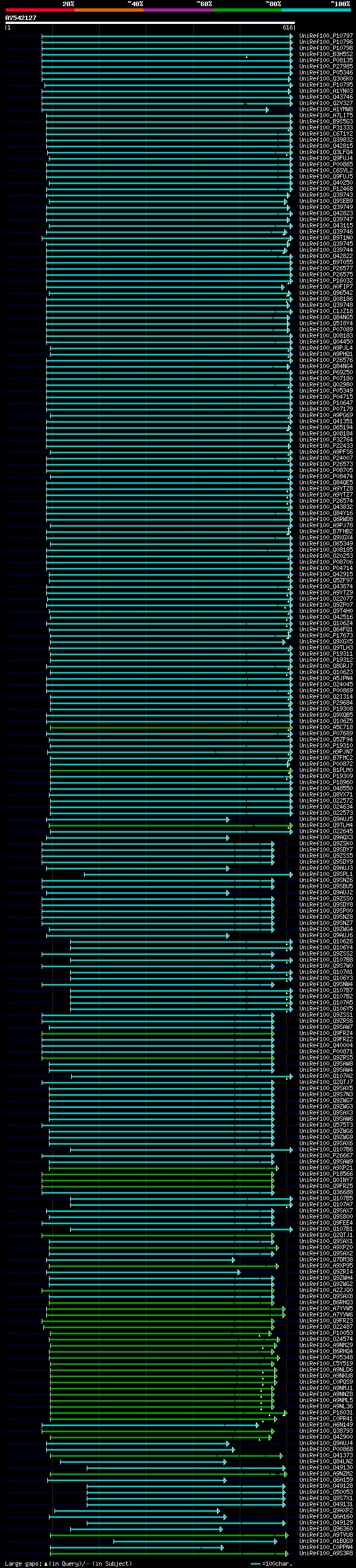Select the UniRef100_P04715 label

pos(326,397)
